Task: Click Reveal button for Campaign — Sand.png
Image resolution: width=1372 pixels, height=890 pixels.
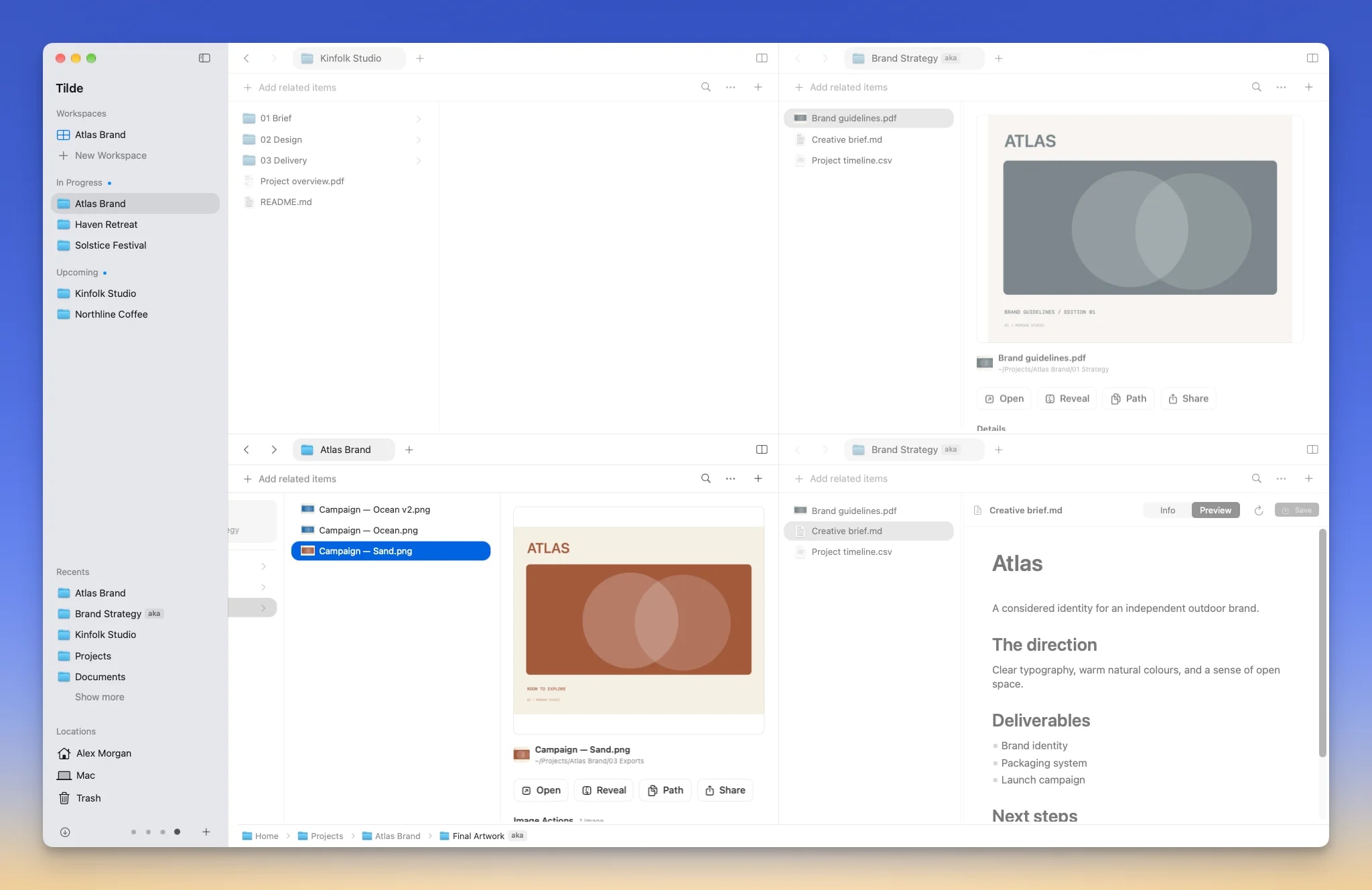Action: pos(604,790)
